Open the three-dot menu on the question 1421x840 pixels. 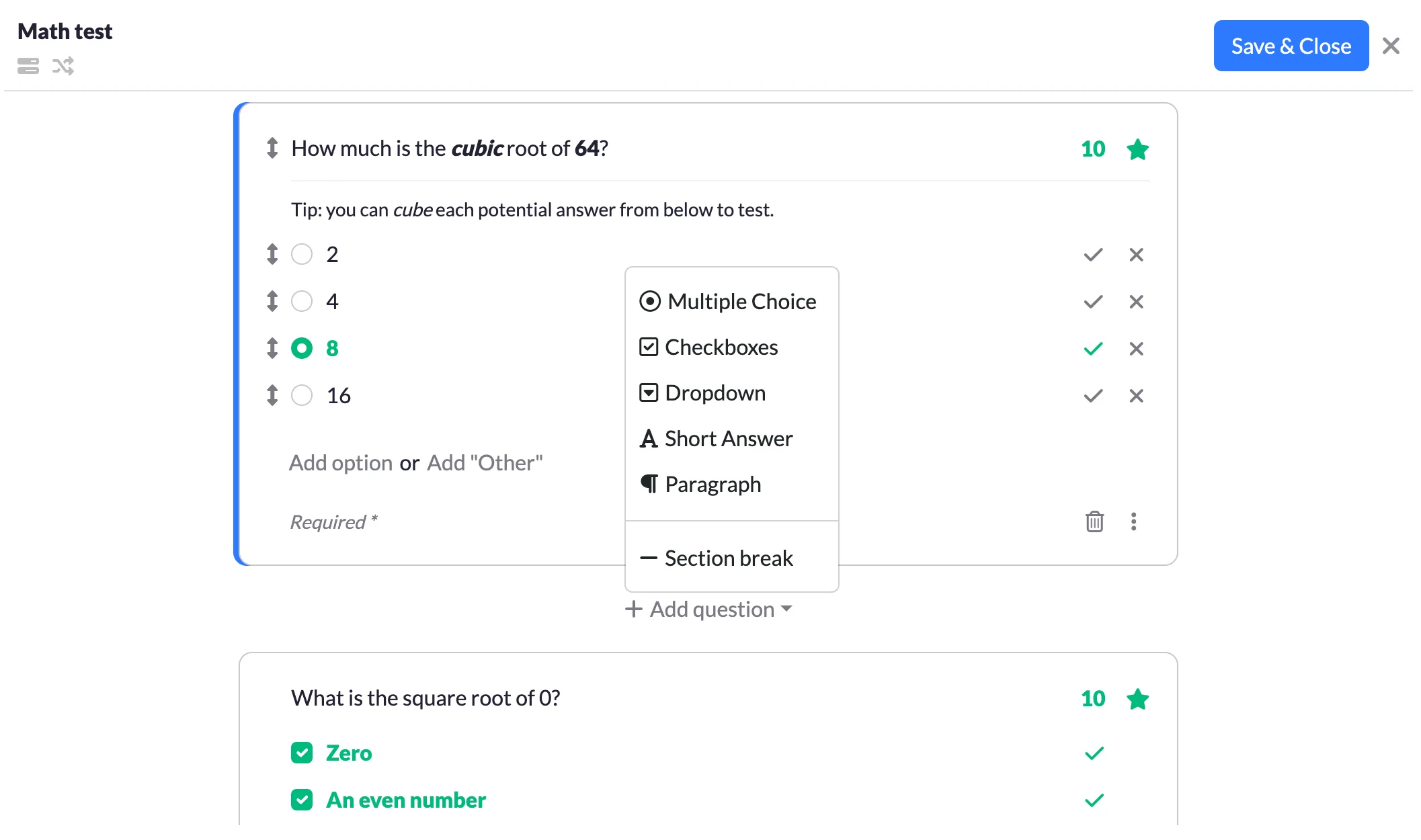point(1134,521)
